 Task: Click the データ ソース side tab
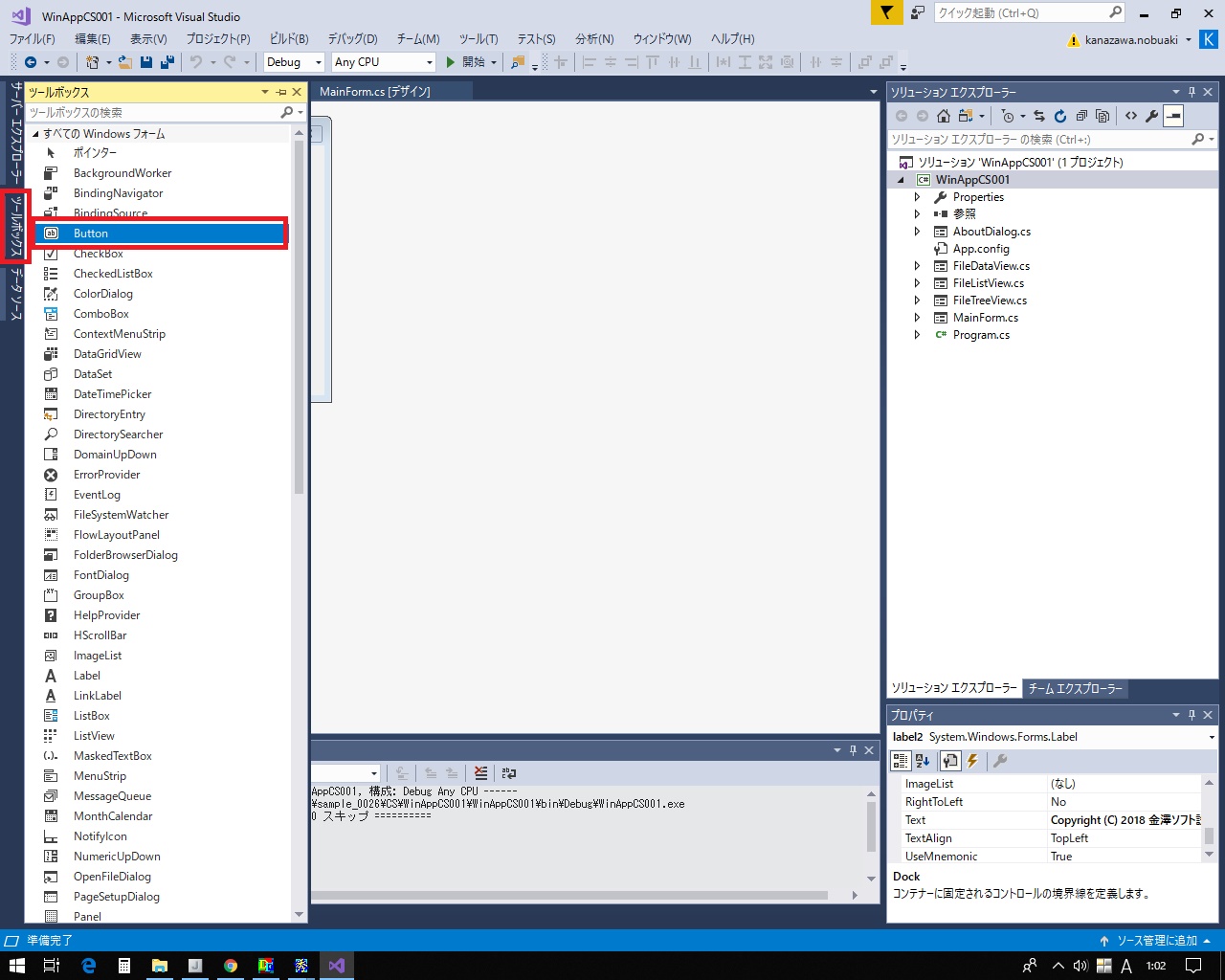pyautogui.click(x=16, y=294)
